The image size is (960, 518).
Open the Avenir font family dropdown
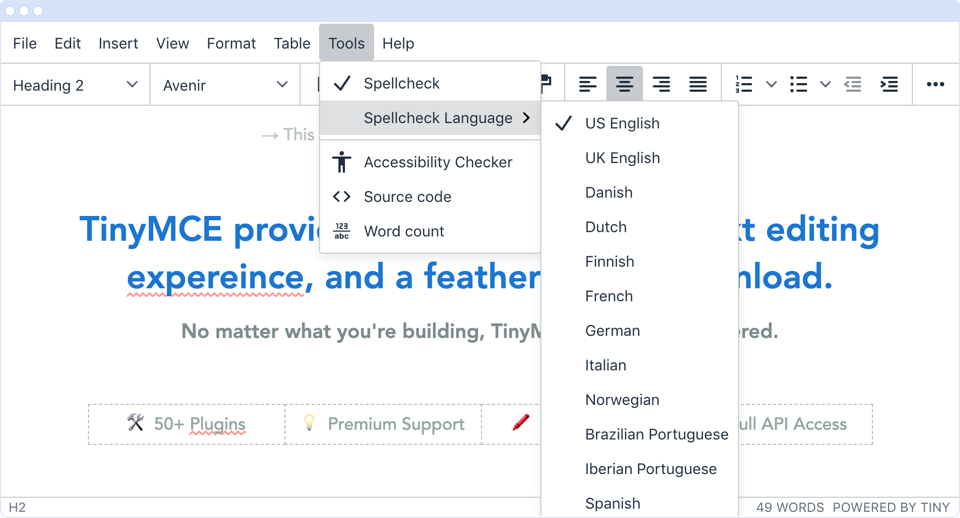click(225, 84)
